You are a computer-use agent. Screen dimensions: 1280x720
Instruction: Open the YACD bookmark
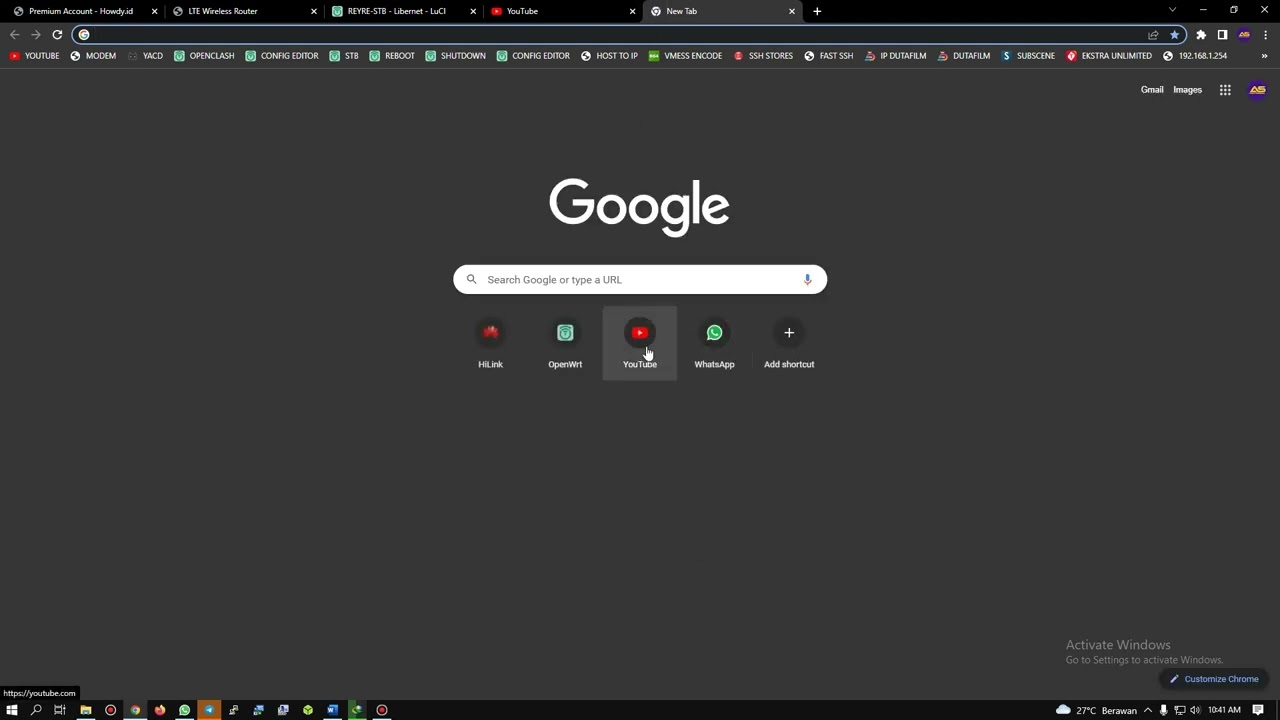coord(145,56)
